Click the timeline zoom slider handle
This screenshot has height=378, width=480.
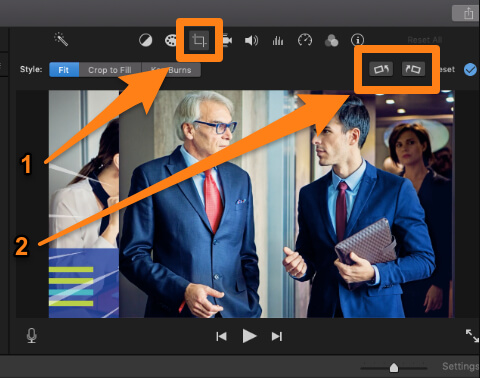point(394,368)
